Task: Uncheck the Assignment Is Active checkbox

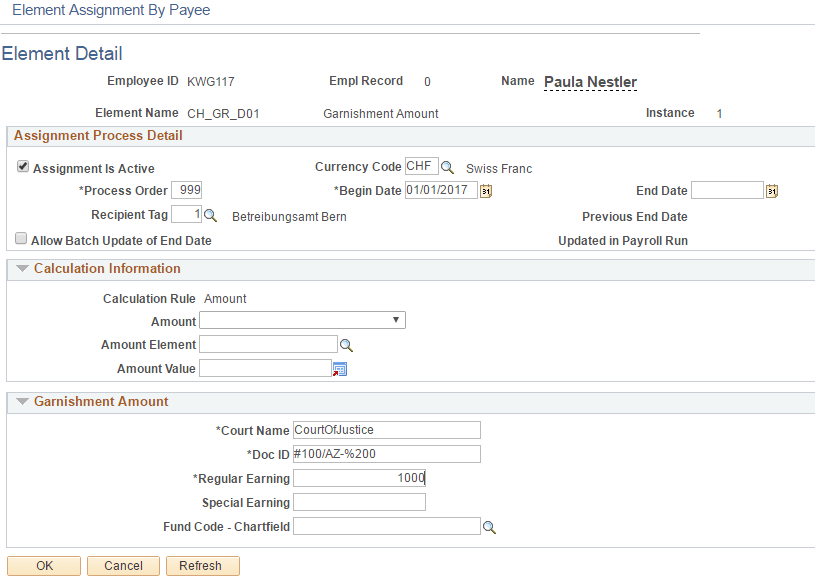Action: [22, 166]
